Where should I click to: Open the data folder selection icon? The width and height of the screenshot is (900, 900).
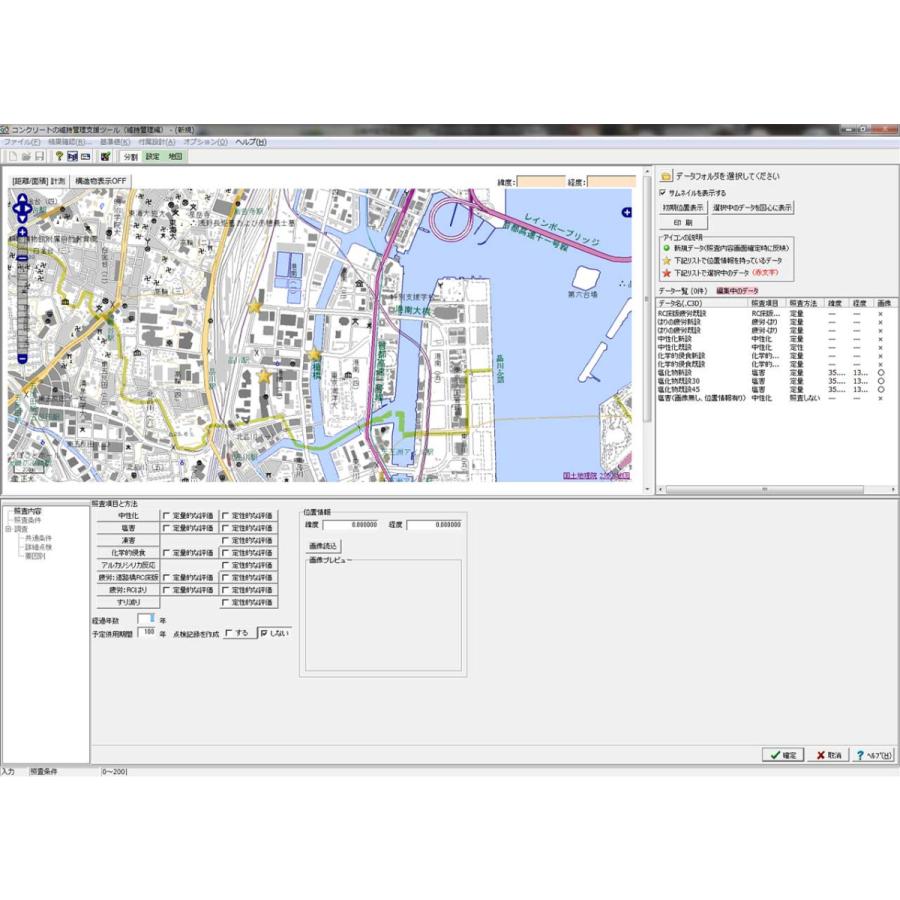pyautogui.click(x=666, y=176)
